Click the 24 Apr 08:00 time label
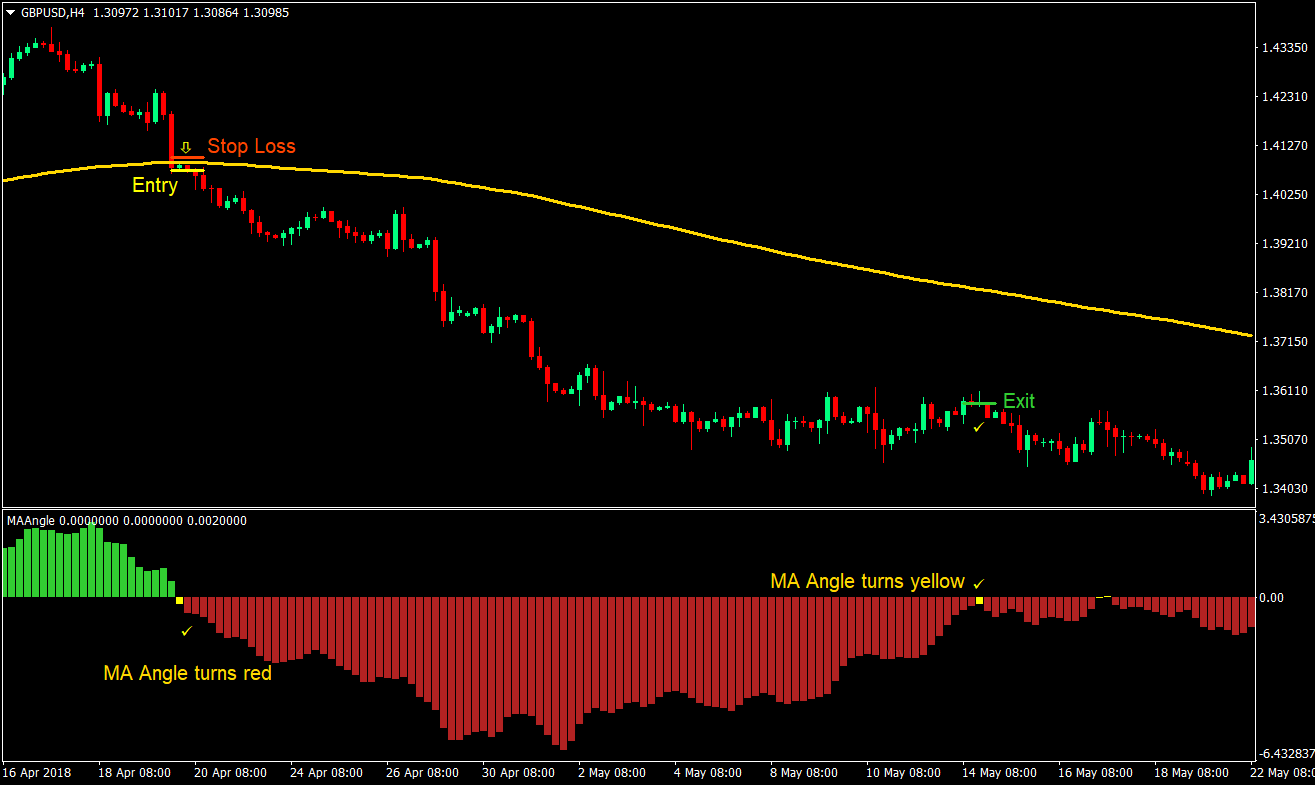The image size is (1315, 785). [325, 773]
